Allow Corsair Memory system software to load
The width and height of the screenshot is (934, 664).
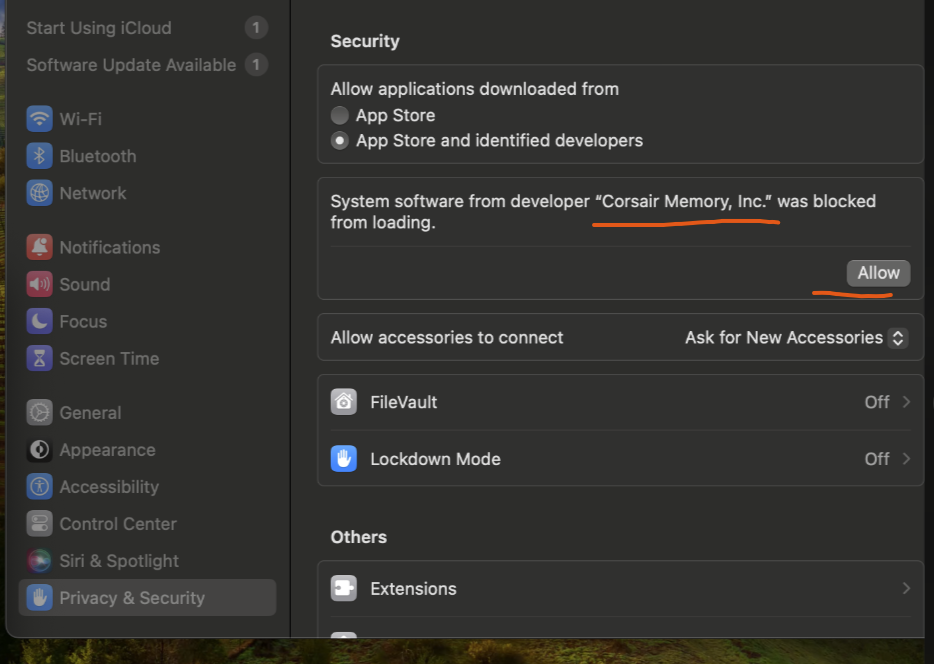(x=878, y=272)
